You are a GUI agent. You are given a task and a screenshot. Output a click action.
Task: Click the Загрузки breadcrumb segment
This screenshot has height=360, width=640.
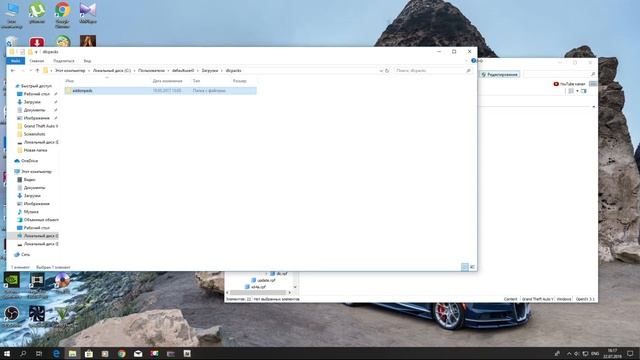point(210,71)
